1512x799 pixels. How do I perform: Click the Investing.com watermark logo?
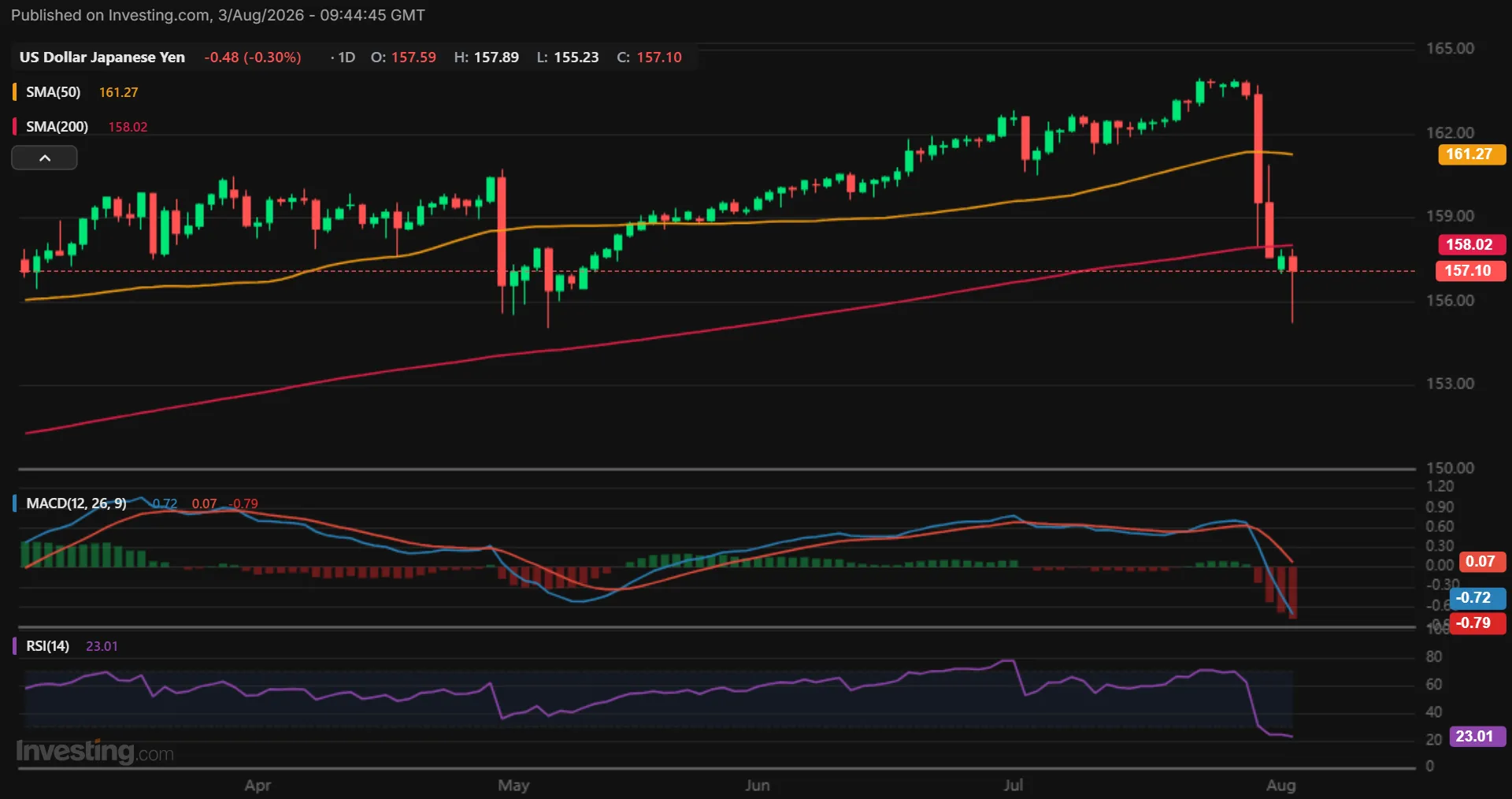coord(94,752)
